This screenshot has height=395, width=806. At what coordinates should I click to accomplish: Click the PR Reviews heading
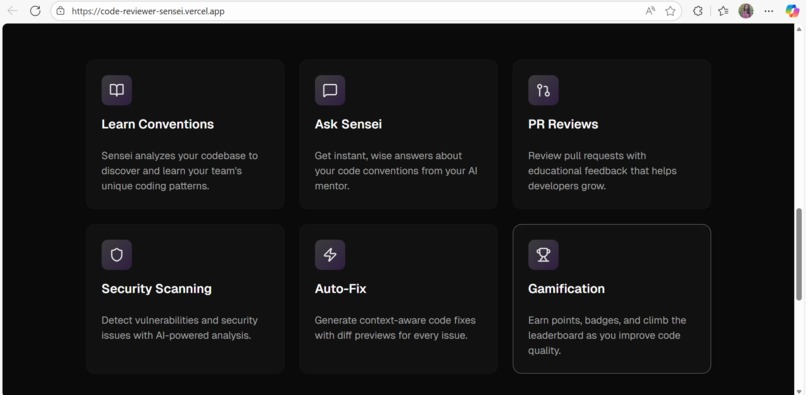pos(563,124)
